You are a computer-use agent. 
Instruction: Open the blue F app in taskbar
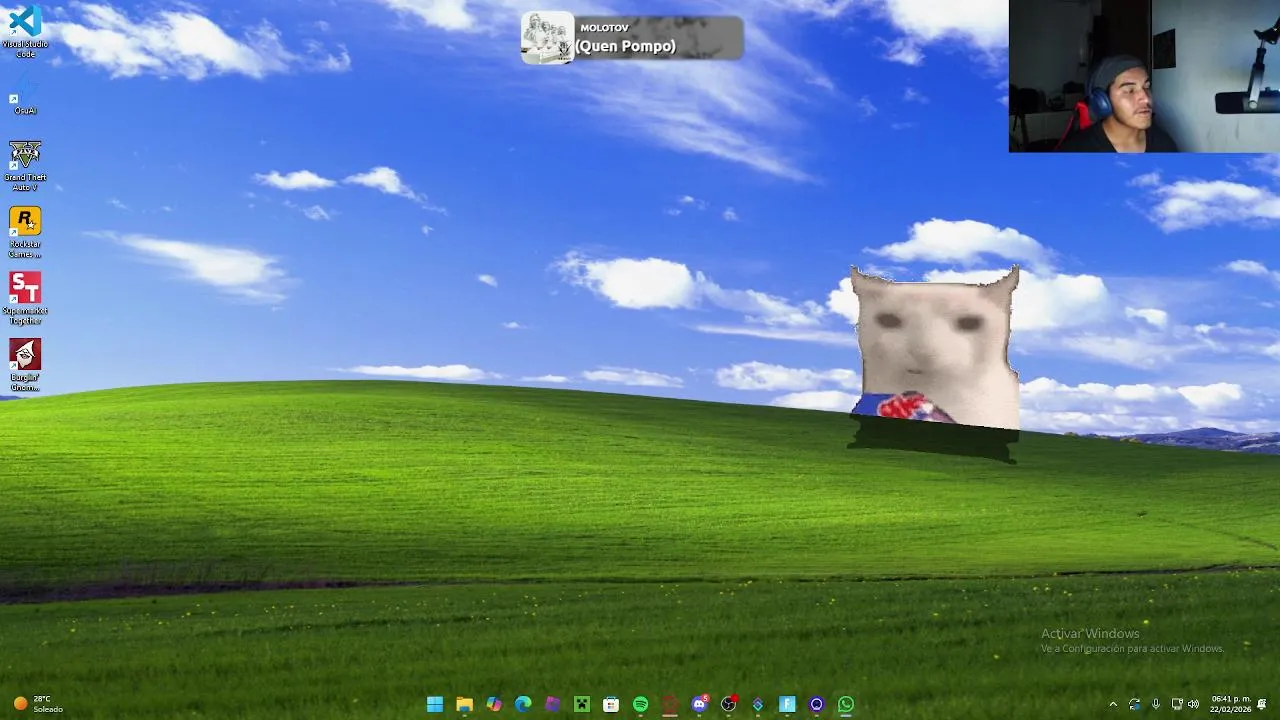[787, 704]
